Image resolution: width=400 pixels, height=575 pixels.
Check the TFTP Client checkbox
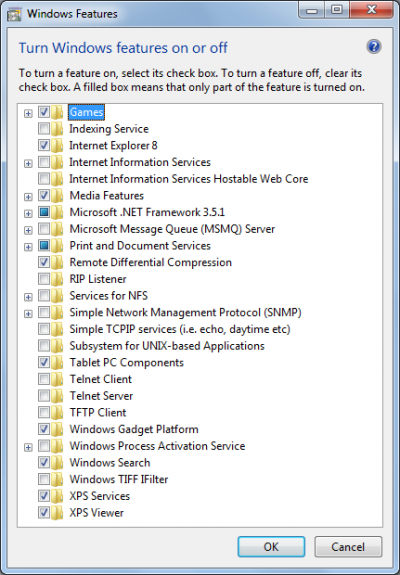pos(44,412)
